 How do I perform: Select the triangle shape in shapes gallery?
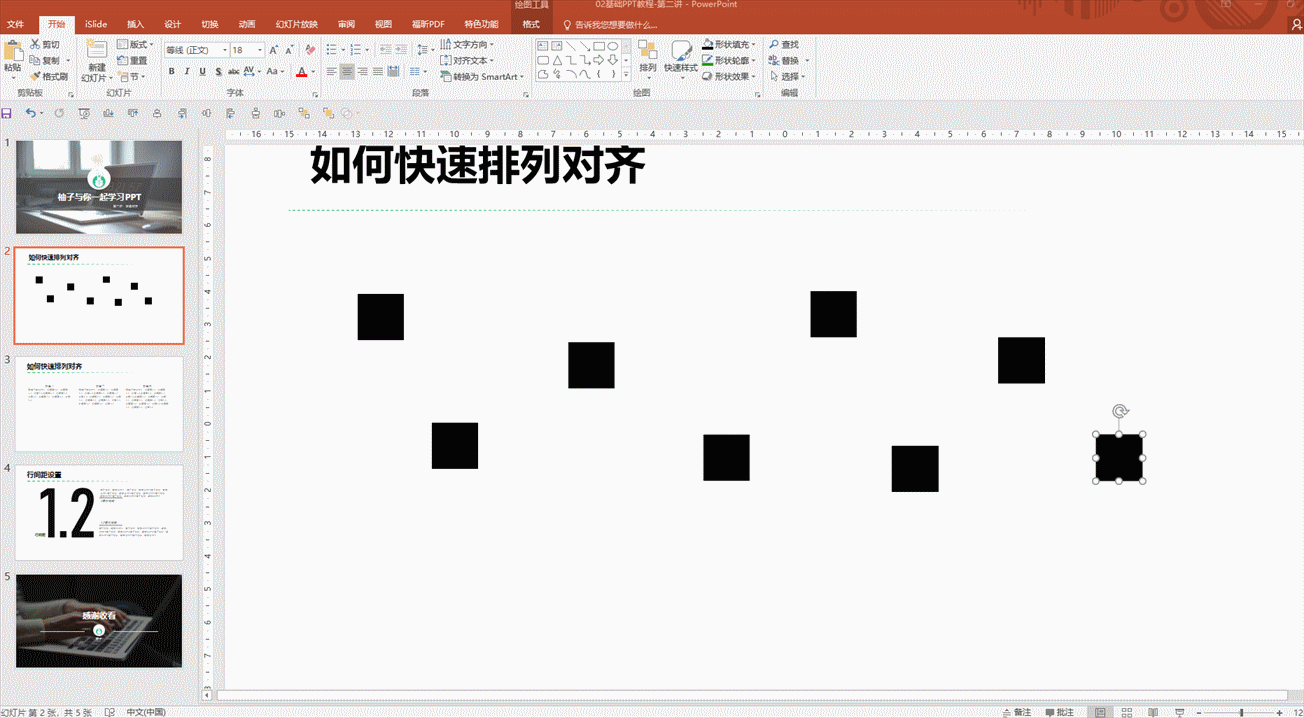point(556,60)
